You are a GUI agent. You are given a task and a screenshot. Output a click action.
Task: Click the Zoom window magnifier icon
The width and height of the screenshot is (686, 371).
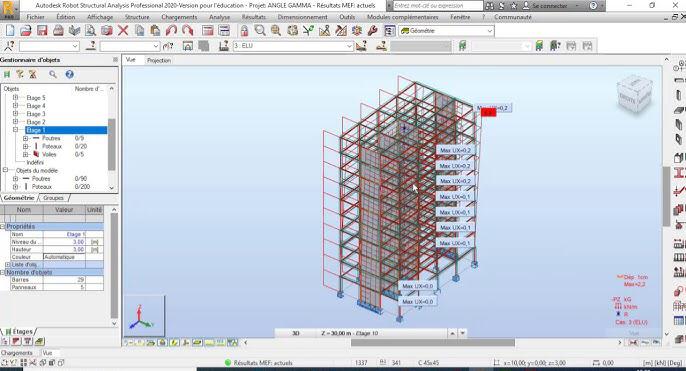pos(260,30)
